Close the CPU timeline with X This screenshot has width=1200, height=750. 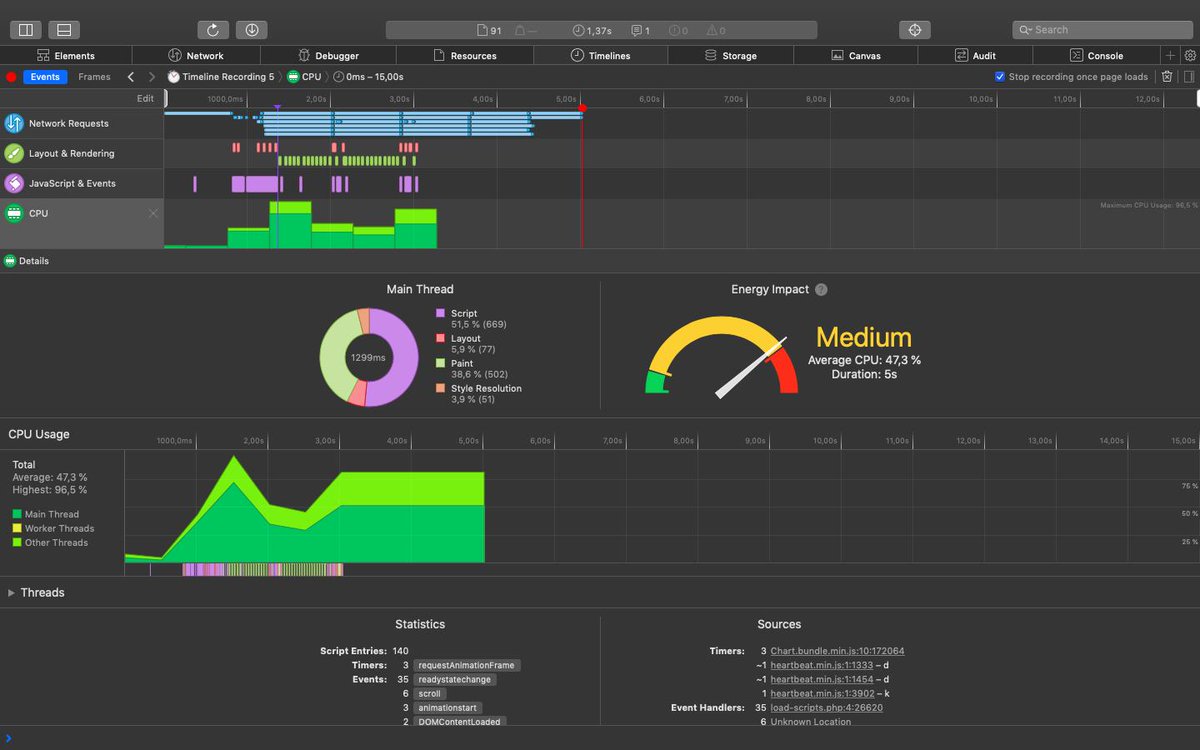click(x=153, y=213)
